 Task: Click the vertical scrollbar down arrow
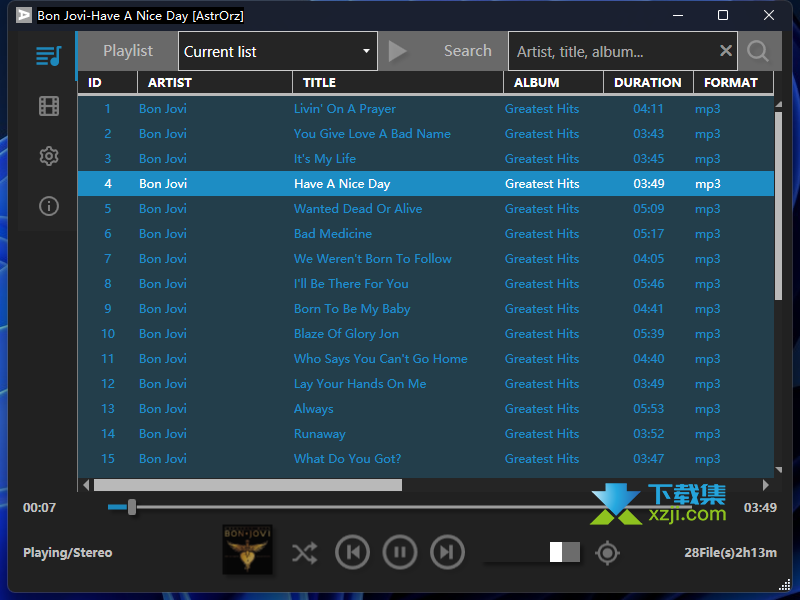778,470
